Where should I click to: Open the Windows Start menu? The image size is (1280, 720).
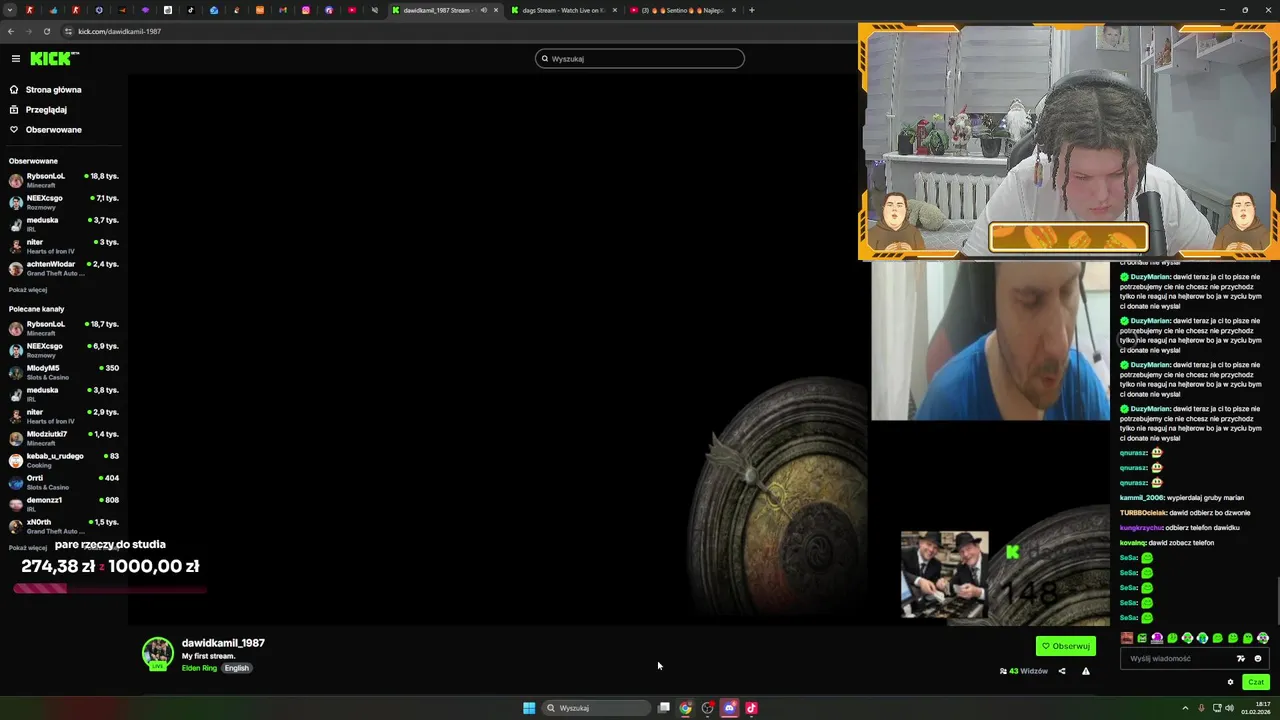529,708
